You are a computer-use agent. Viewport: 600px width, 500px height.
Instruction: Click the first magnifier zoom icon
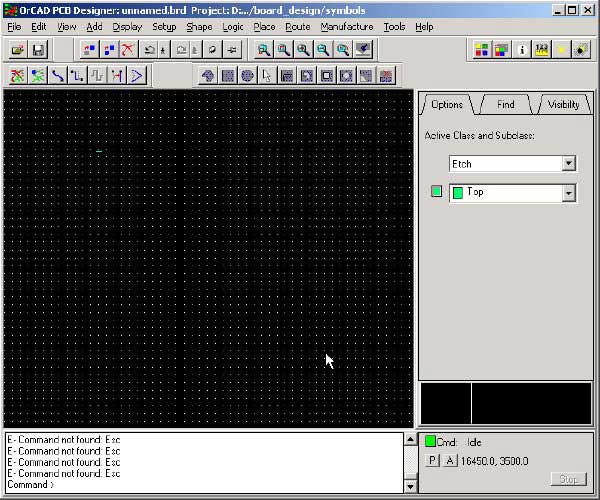pos(264,49)
